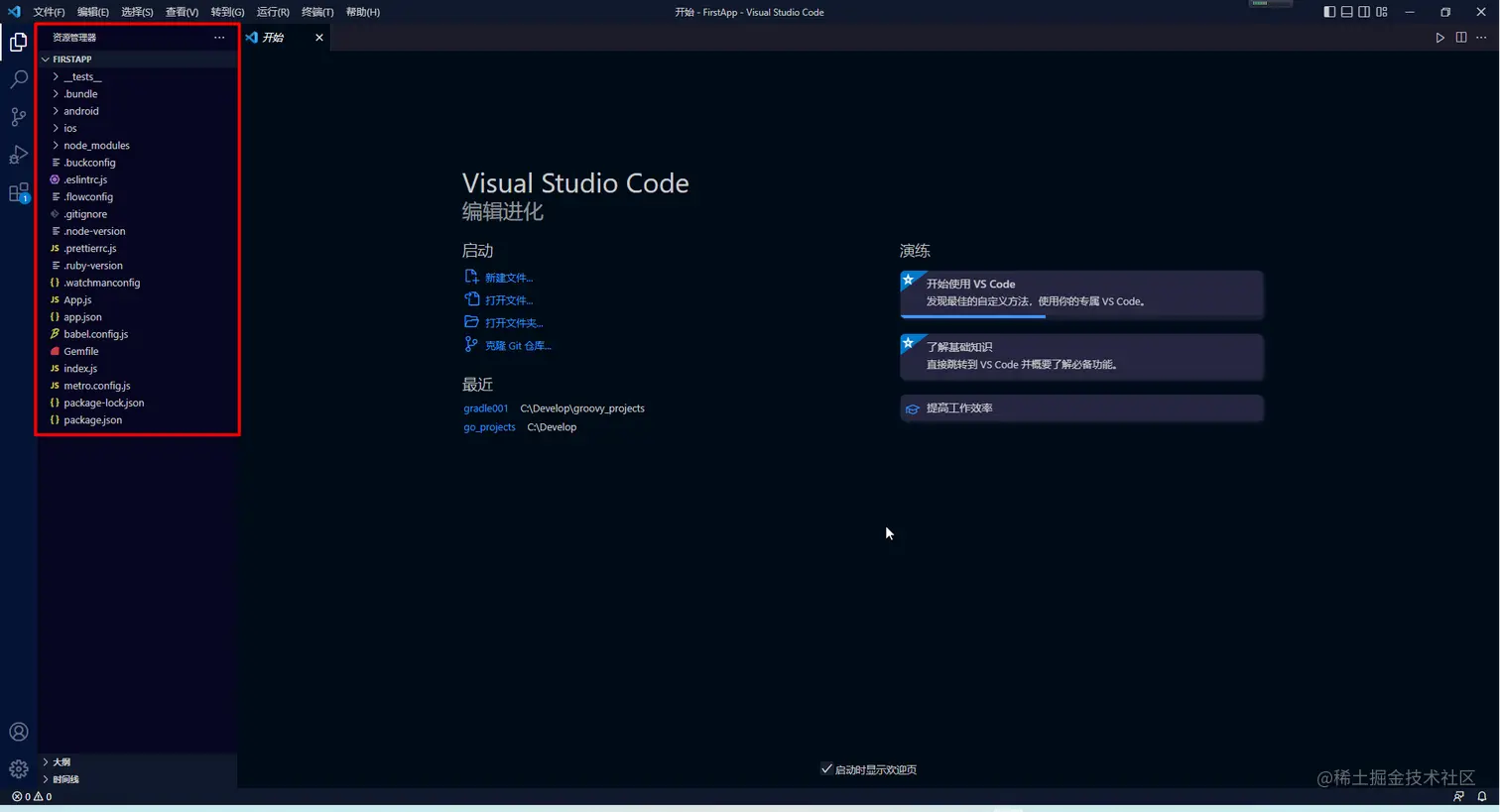Expand the 提高工作效率 walkthrough
1500x812 pixels.
click(x=1081, y=408)
